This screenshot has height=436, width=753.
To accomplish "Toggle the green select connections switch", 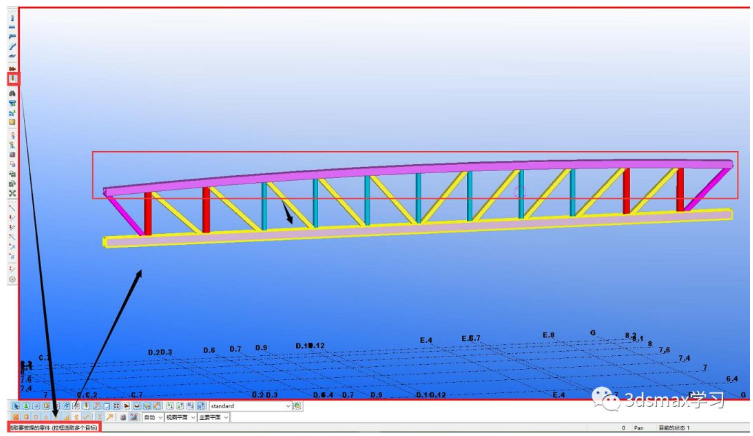I will (x=25, y=406).
